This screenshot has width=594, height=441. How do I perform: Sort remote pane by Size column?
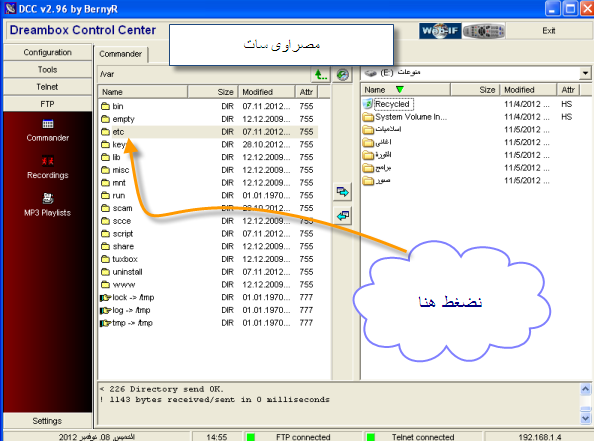213,92
